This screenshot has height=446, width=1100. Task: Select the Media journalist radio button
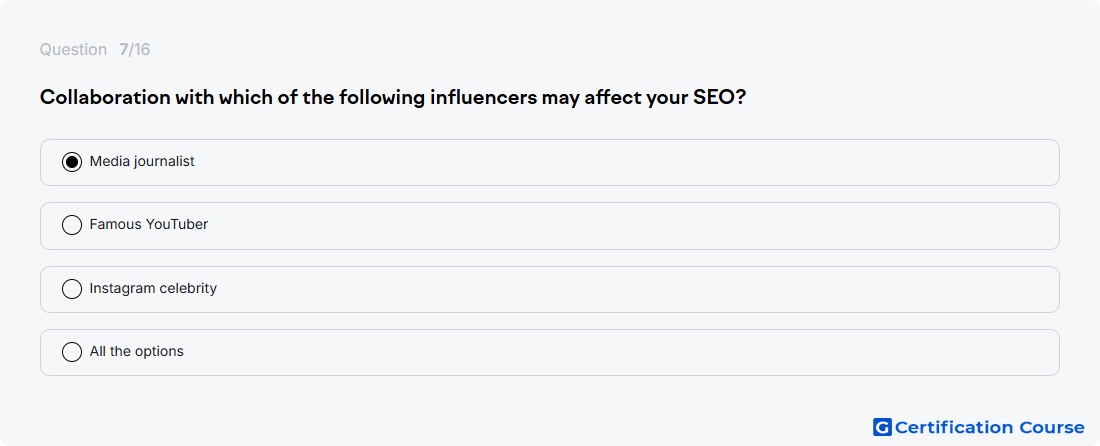click(72, 162)
